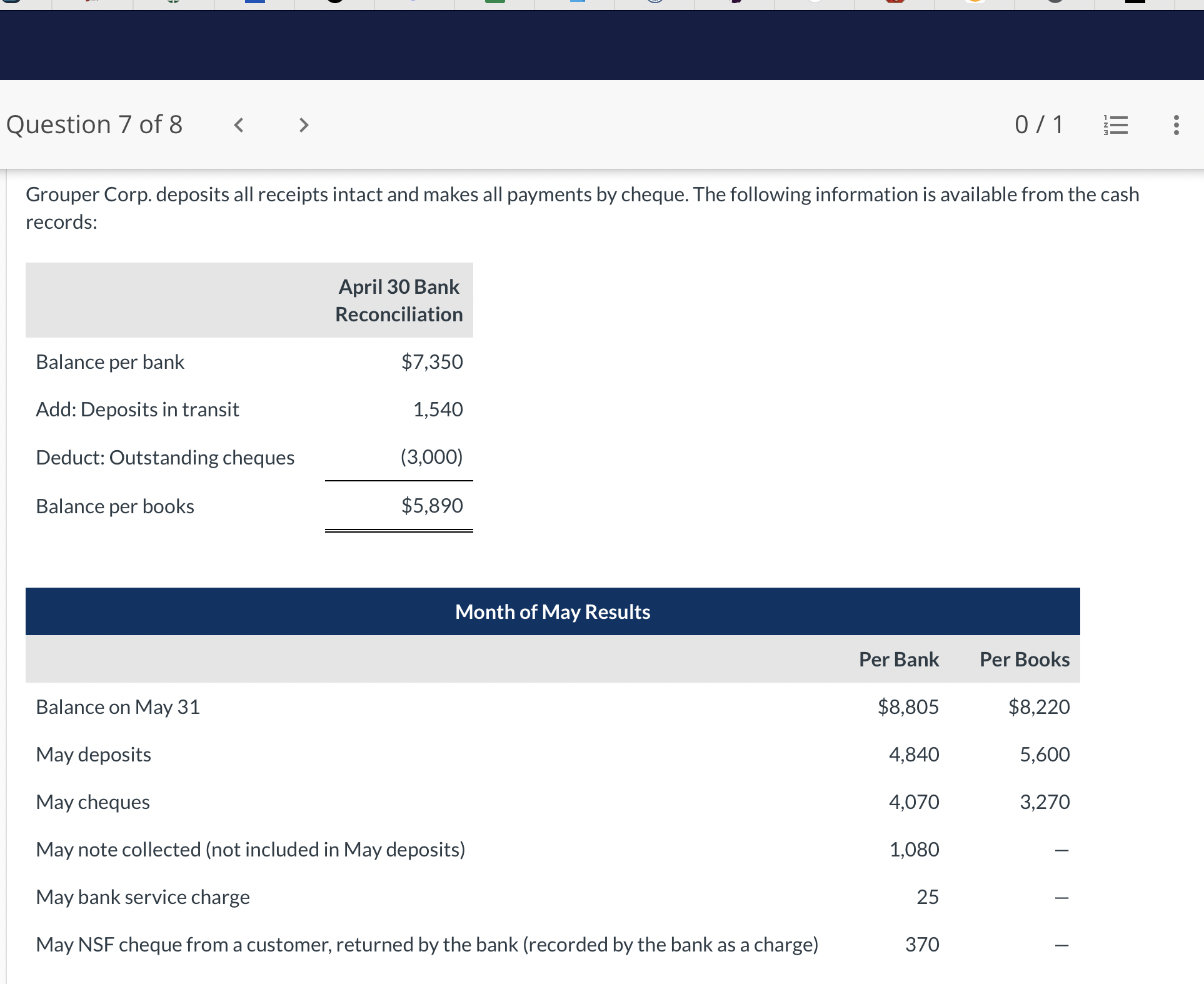Open the three-dot more options menu
1204x984 pixels.
click(x=1176, y=125)
